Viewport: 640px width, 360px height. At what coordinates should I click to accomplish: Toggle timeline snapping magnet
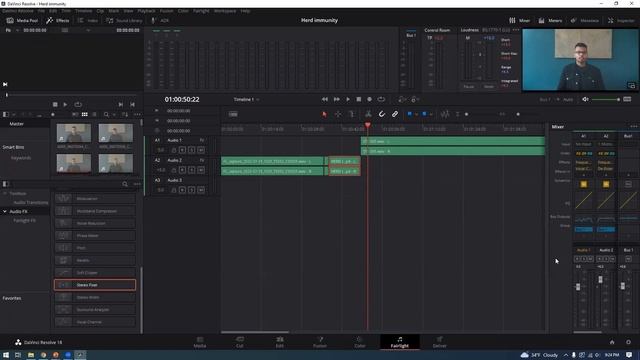(381, 114)
